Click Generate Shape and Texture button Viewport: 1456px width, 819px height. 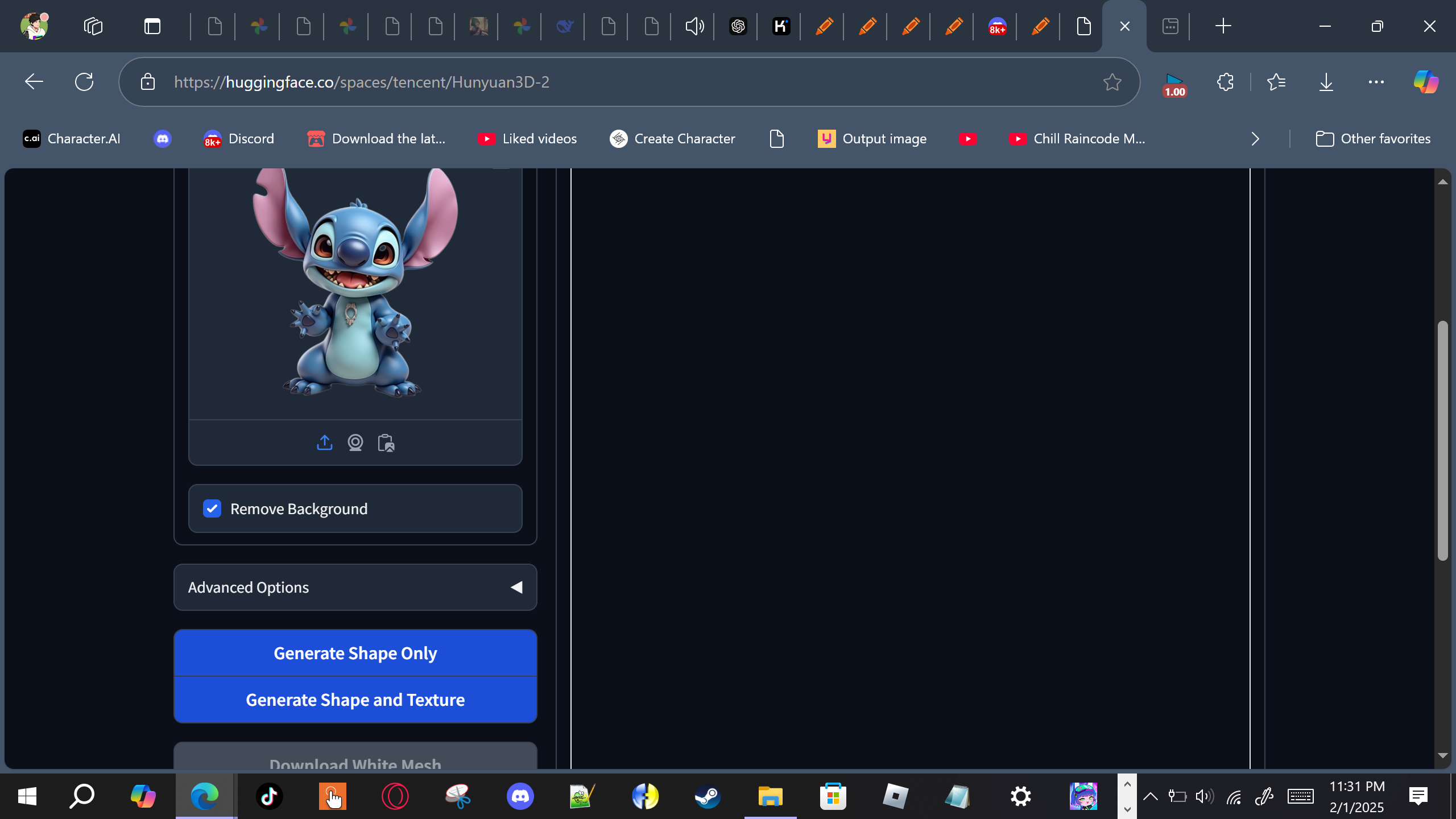coord(355,700)
